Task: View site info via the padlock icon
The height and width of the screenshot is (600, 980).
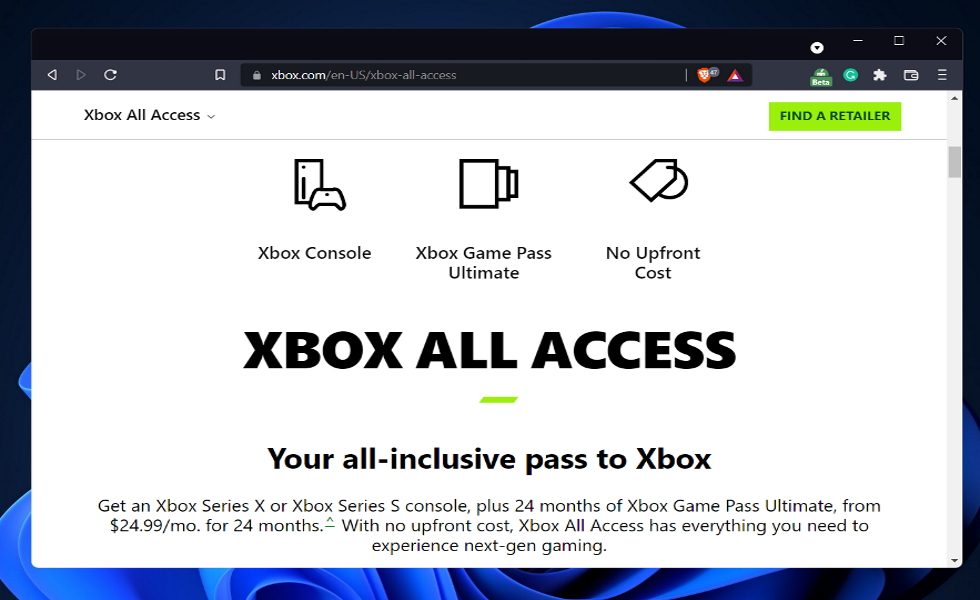Action: [256, 76]
